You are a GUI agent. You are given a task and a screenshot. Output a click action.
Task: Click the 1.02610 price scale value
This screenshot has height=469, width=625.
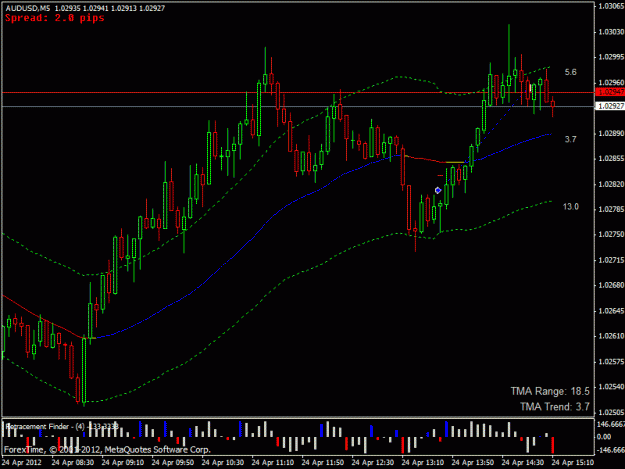[x=611, y=336]
